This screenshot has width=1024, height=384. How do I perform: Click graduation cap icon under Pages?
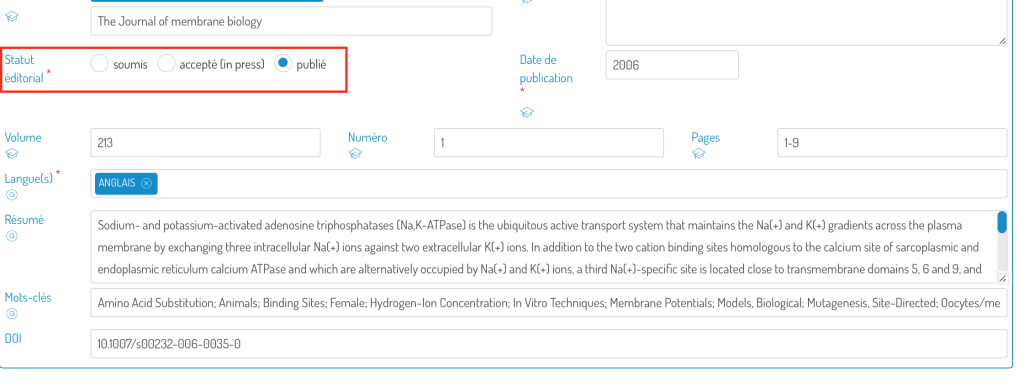pos(698,154)
